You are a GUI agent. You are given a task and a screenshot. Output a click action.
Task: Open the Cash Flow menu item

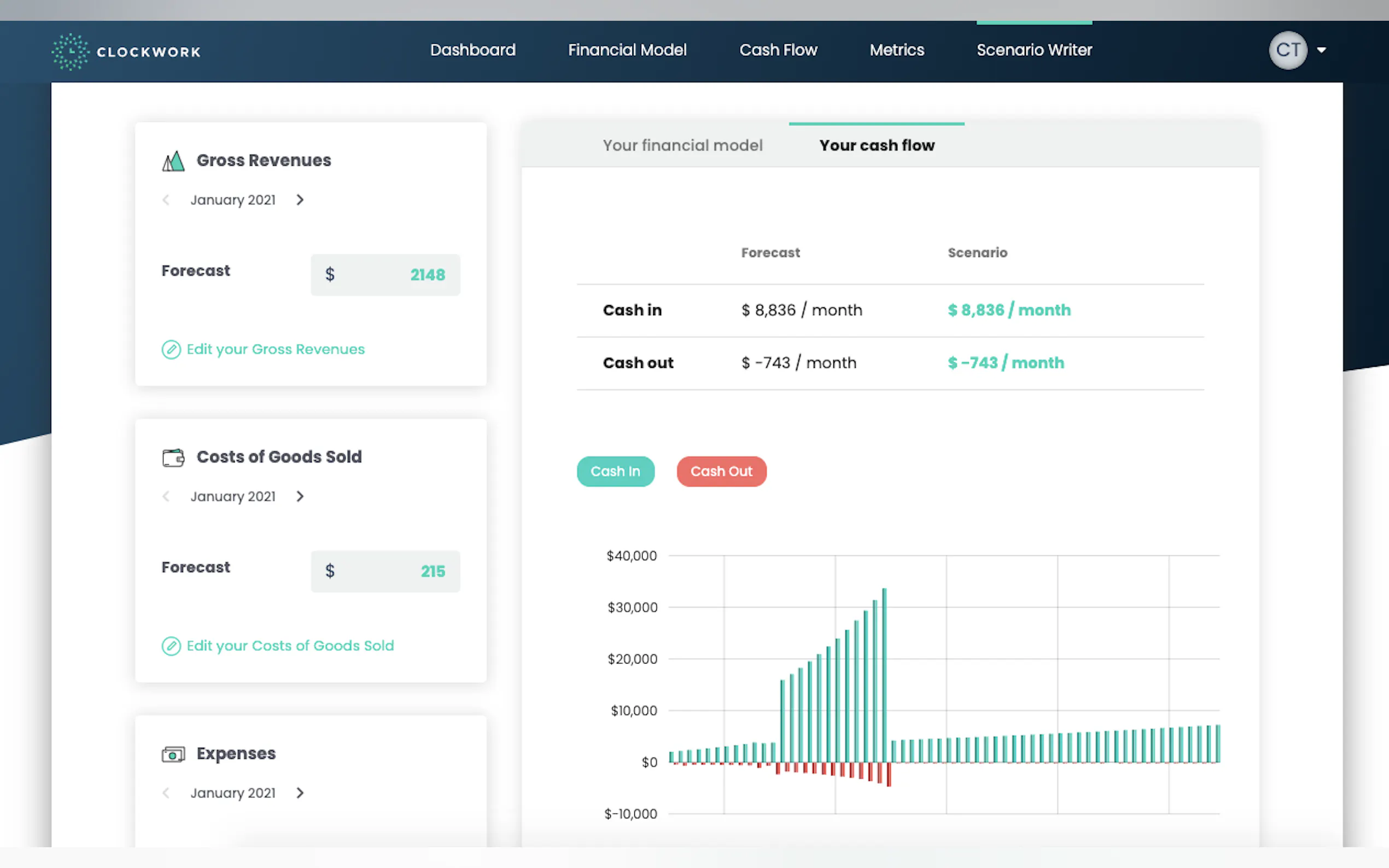(x=778, y=50)
